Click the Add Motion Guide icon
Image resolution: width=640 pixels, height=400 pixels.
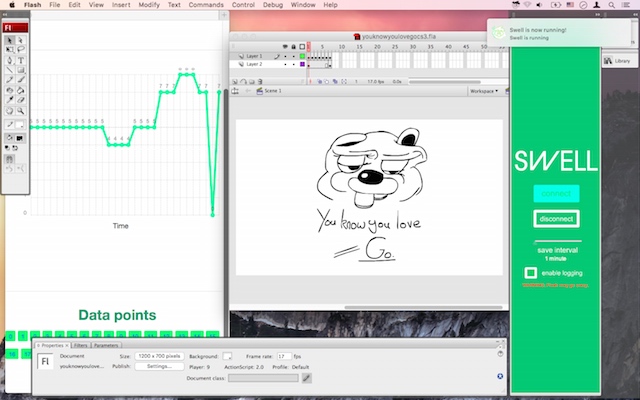[x=243, y=82]
